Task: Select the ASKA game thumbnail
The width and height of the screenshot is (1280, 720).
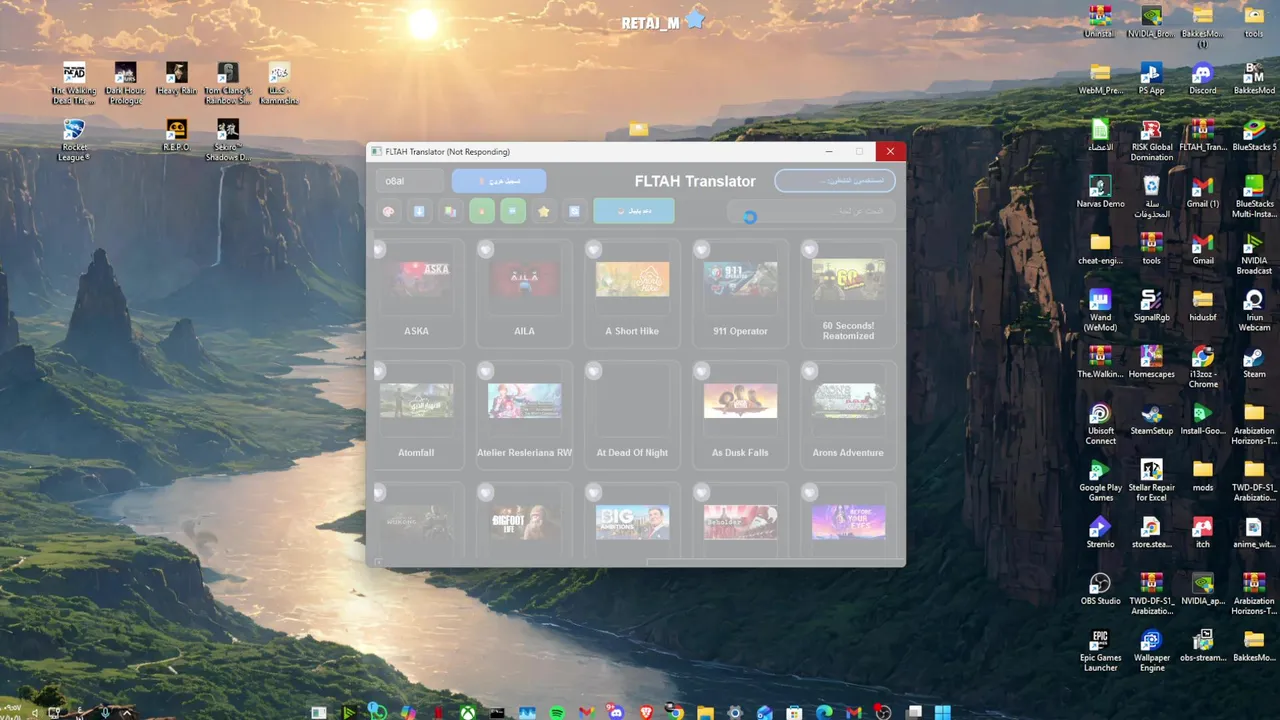Action: [x=416, y=279]
